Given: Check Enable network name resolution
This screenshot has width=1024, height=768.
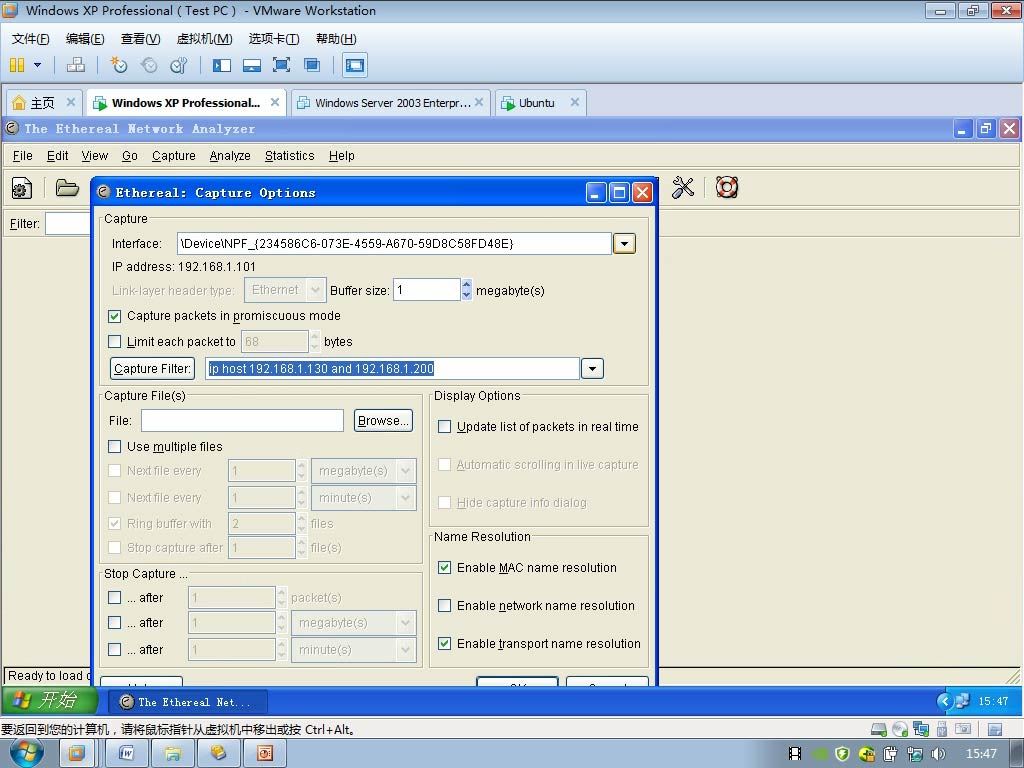Looking at the screenshot, I should 445,605.
